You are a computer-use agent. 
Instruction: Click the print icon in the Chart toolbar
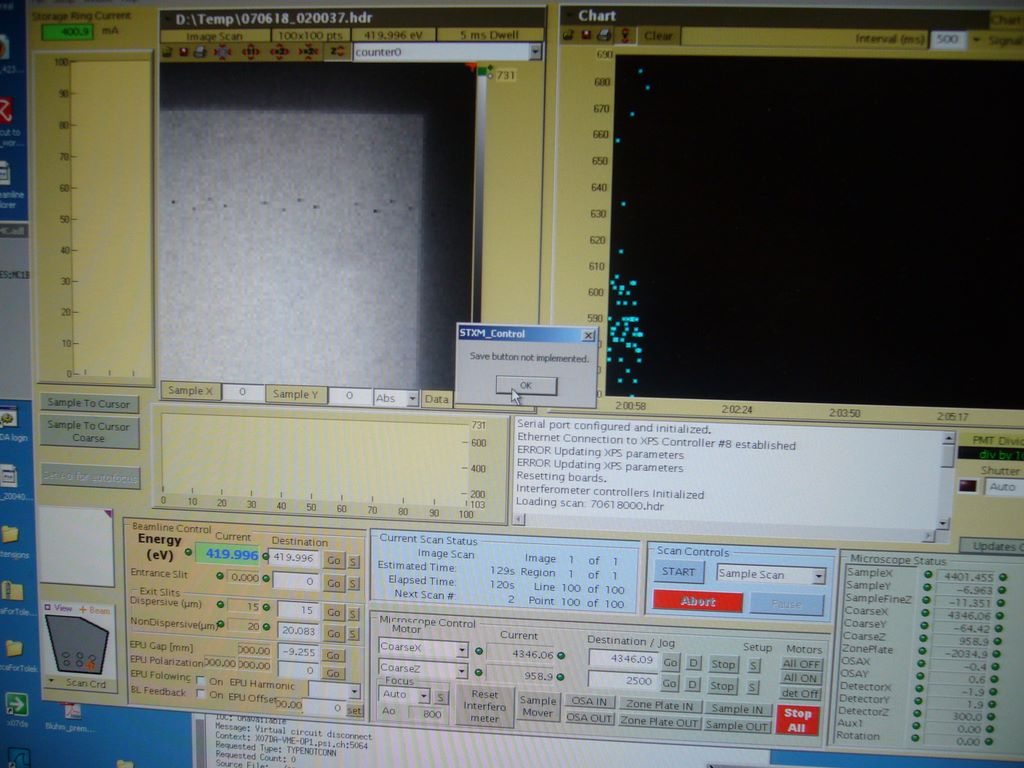(x=604, y=36)
